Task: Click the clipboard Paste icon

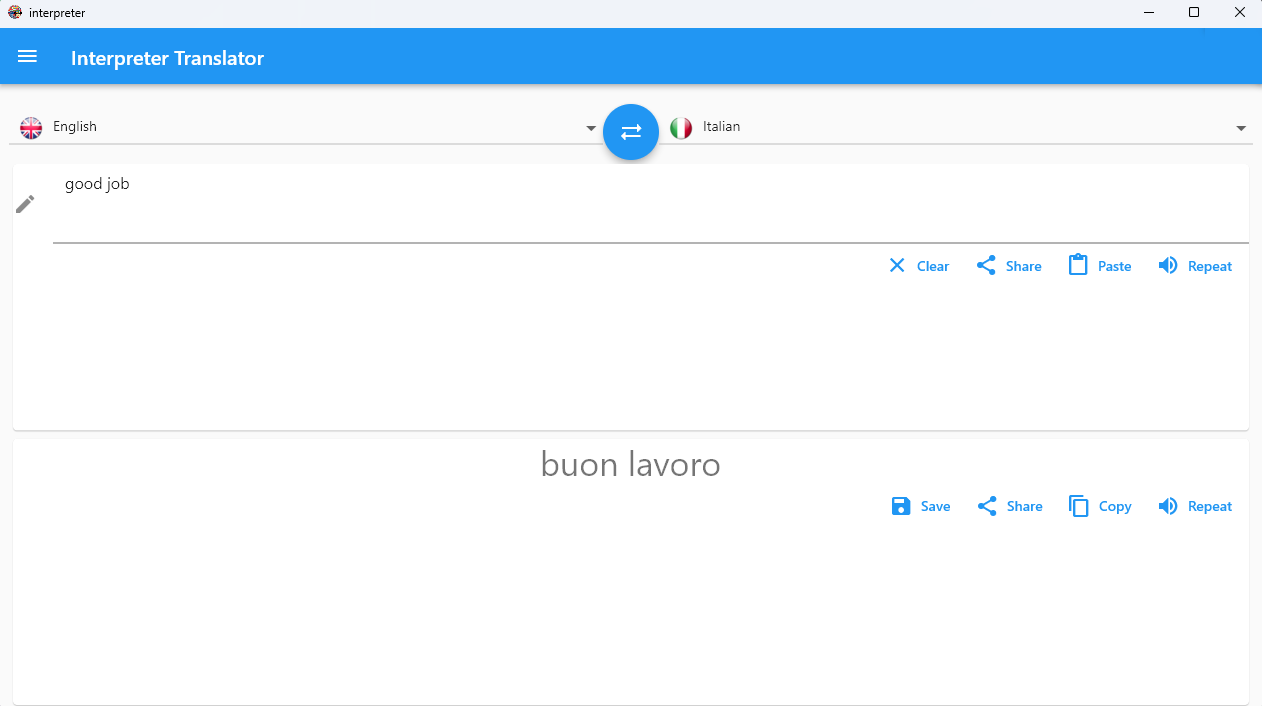Action: click(x=1077, y=266)
